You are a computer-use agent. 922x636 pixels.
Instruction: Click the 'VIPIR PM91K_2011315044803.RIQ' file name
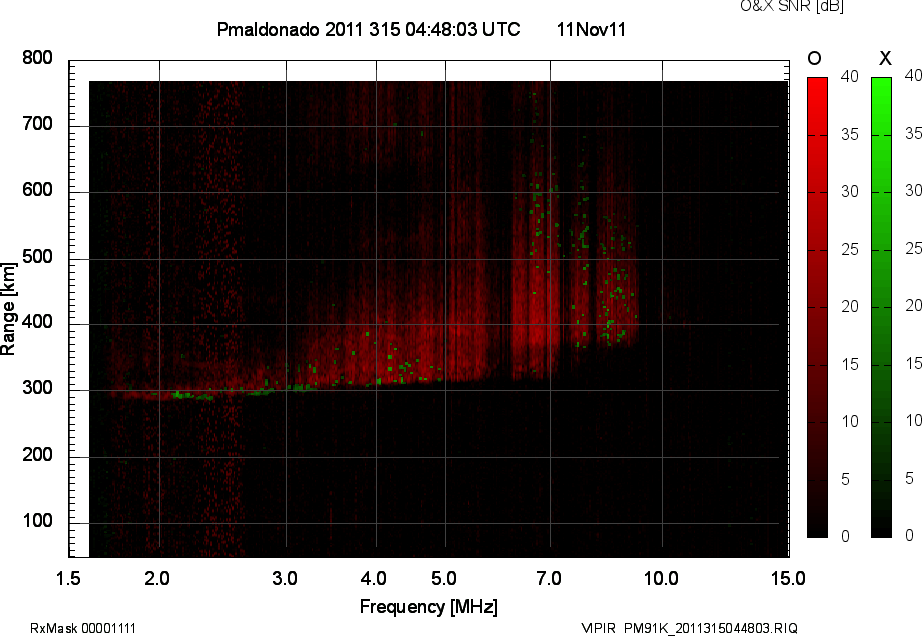tap(690, 628)
